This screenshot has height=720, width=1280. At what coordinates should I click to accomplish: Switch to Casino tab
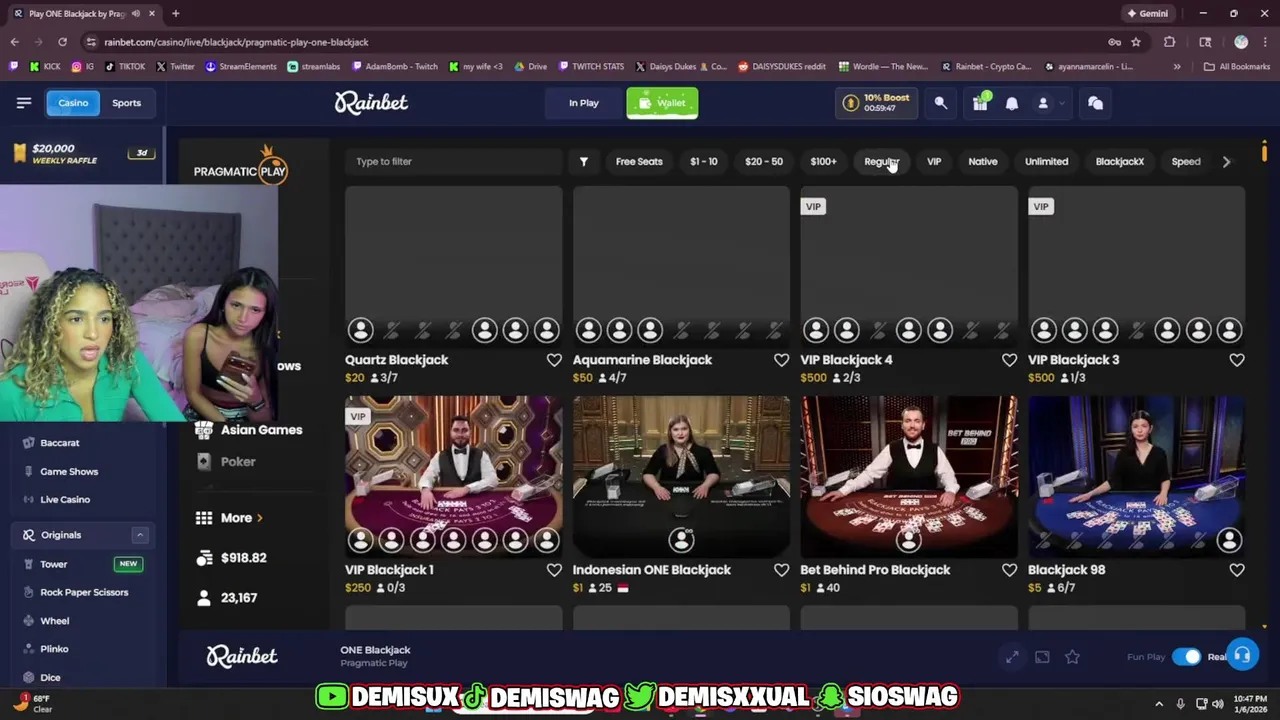[73, 102]
